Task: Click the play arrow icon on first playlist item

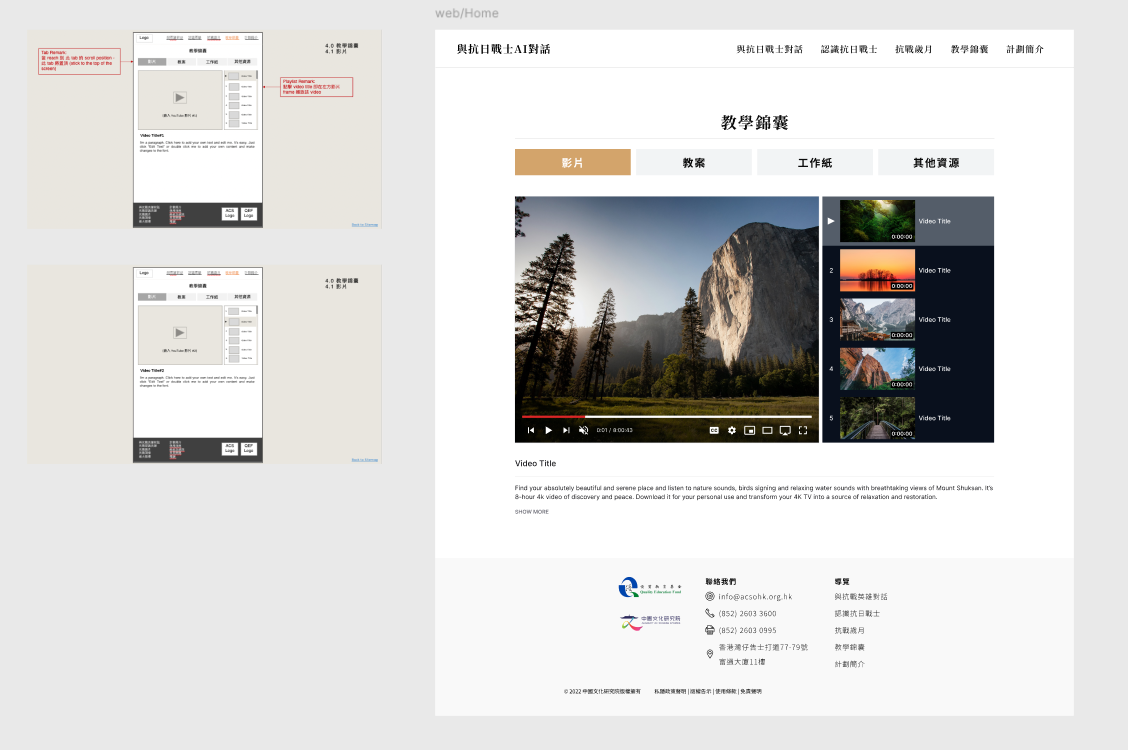Action: coord(831,221)
